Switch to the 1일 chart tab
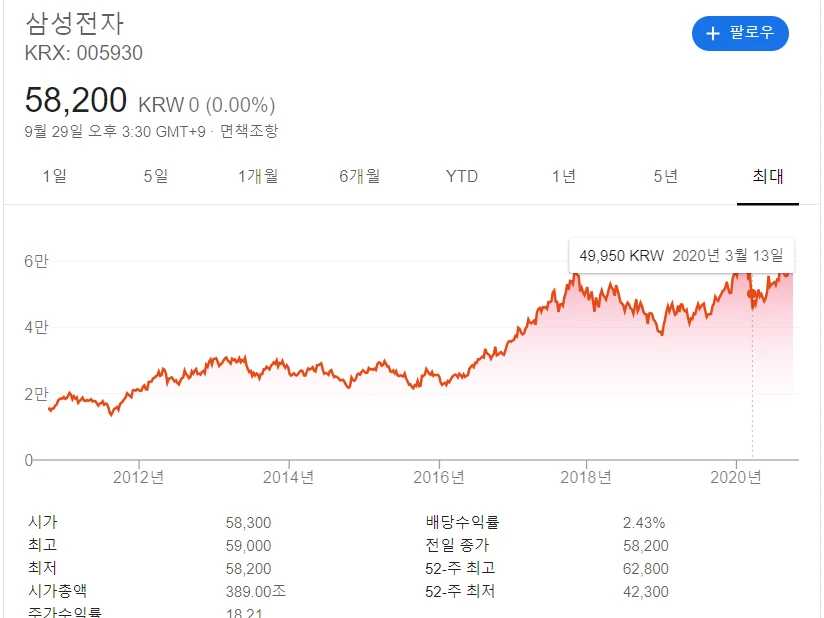 click(57, 175)
